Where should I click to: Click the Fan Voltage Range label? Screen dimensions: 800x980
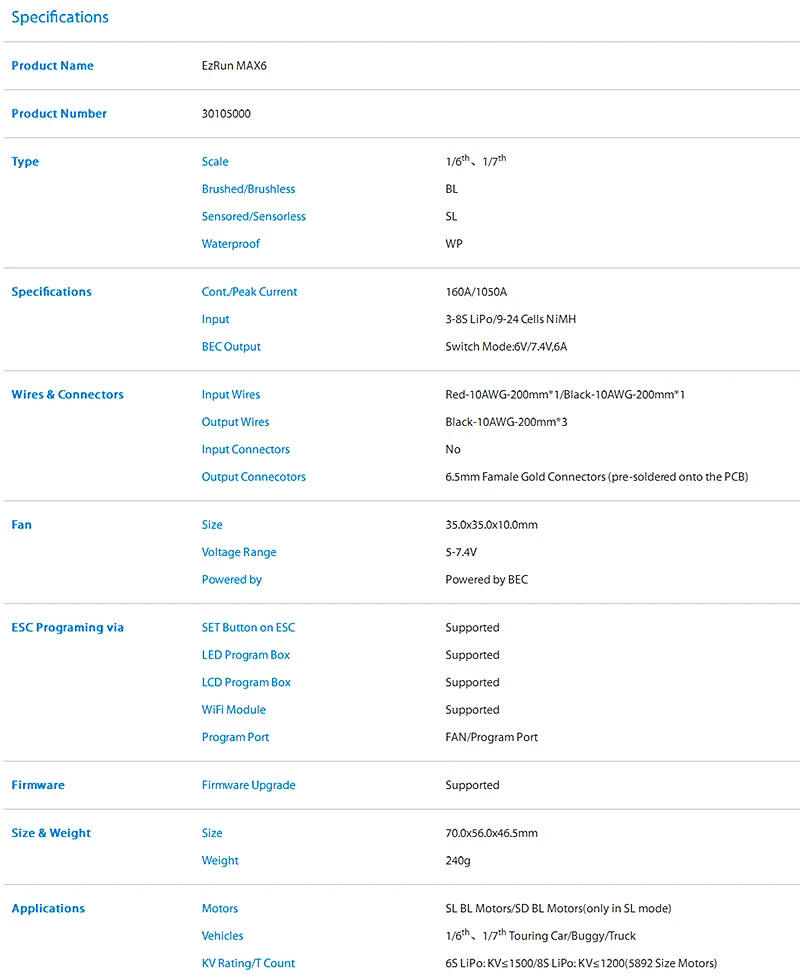(x=239, y=552)
